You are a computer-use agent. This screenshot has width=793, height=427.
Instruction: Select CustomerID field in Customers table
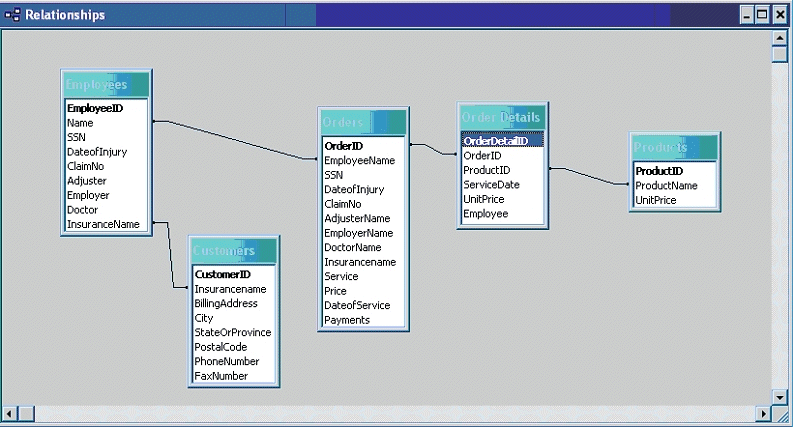point(234,274)
